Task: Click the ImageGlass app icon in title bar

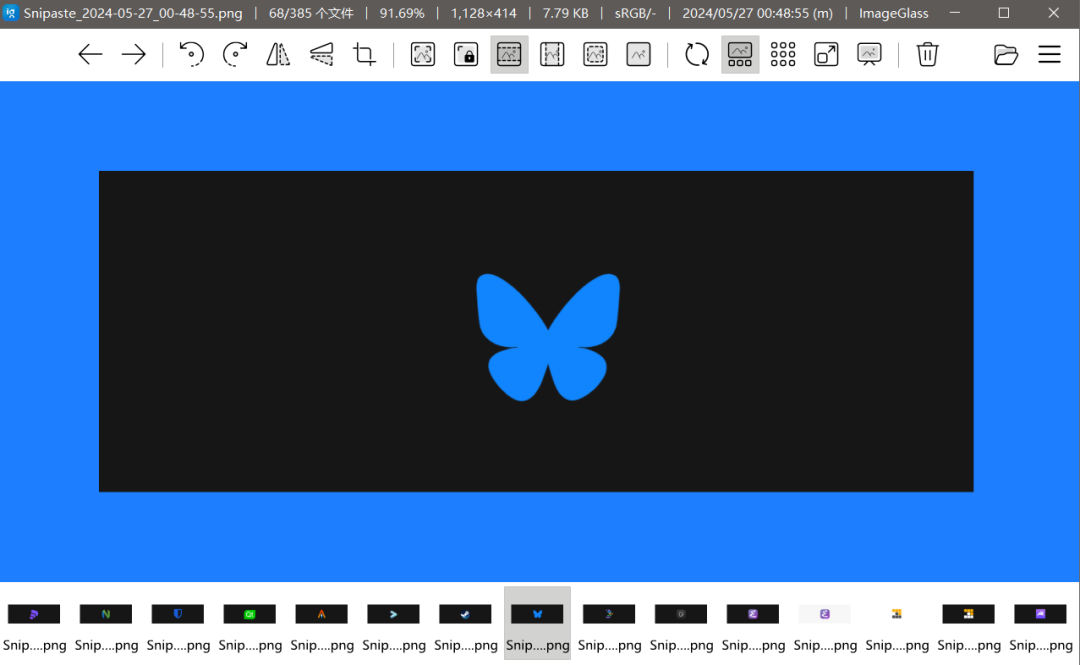Action: [10, 12]
